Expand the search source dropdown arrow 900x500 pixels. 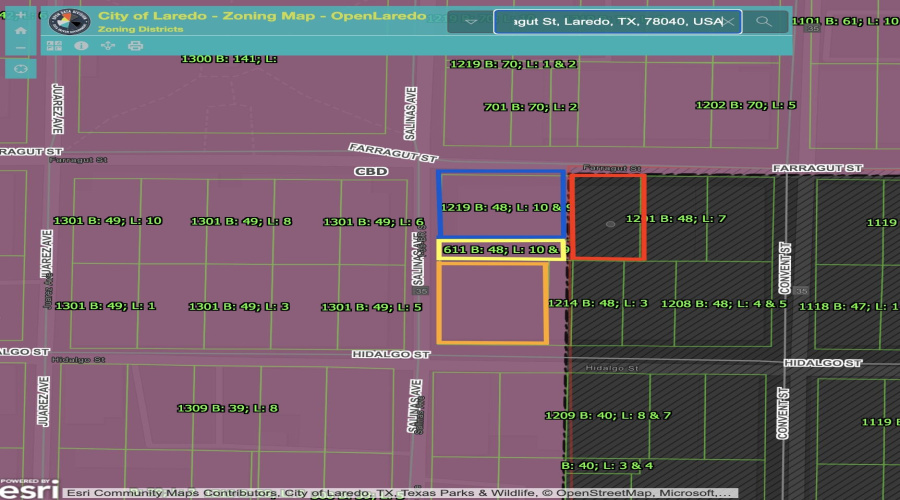click(471, 22)
